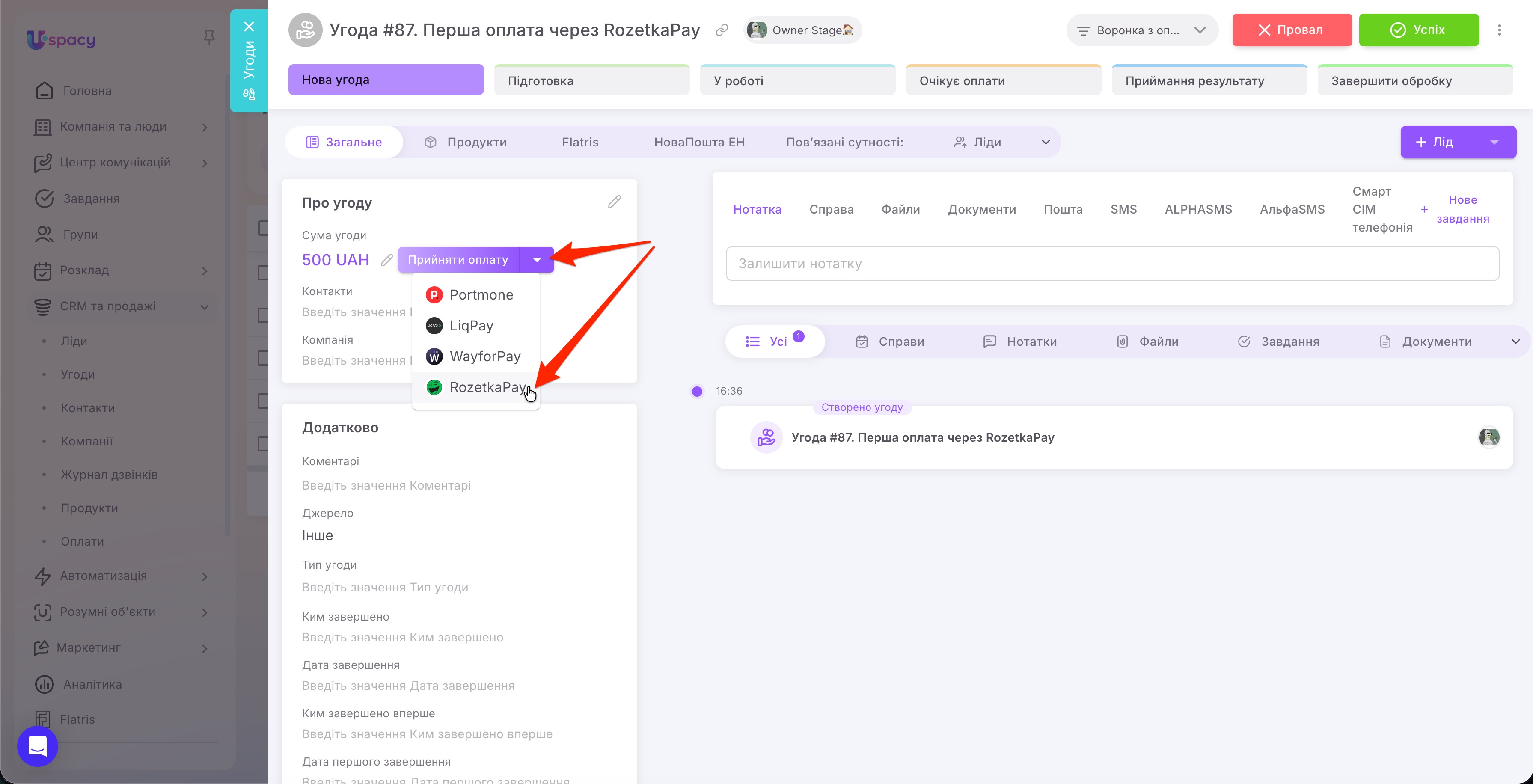Open Оплати under CRM
Image resolution: width=1533 pixels, height=784 pixels.
click(x=82, y=541)
